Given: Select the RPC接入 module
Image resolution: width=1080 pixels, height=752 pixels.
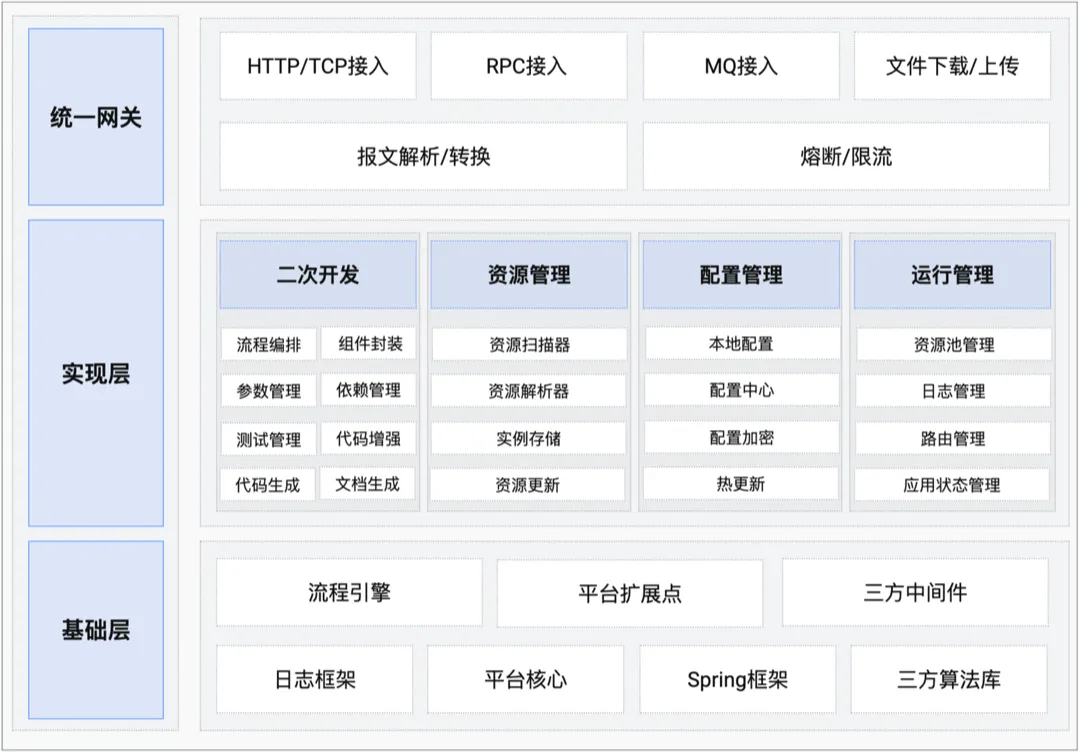Looking at the screenshot, I should (x=527, y=65).
